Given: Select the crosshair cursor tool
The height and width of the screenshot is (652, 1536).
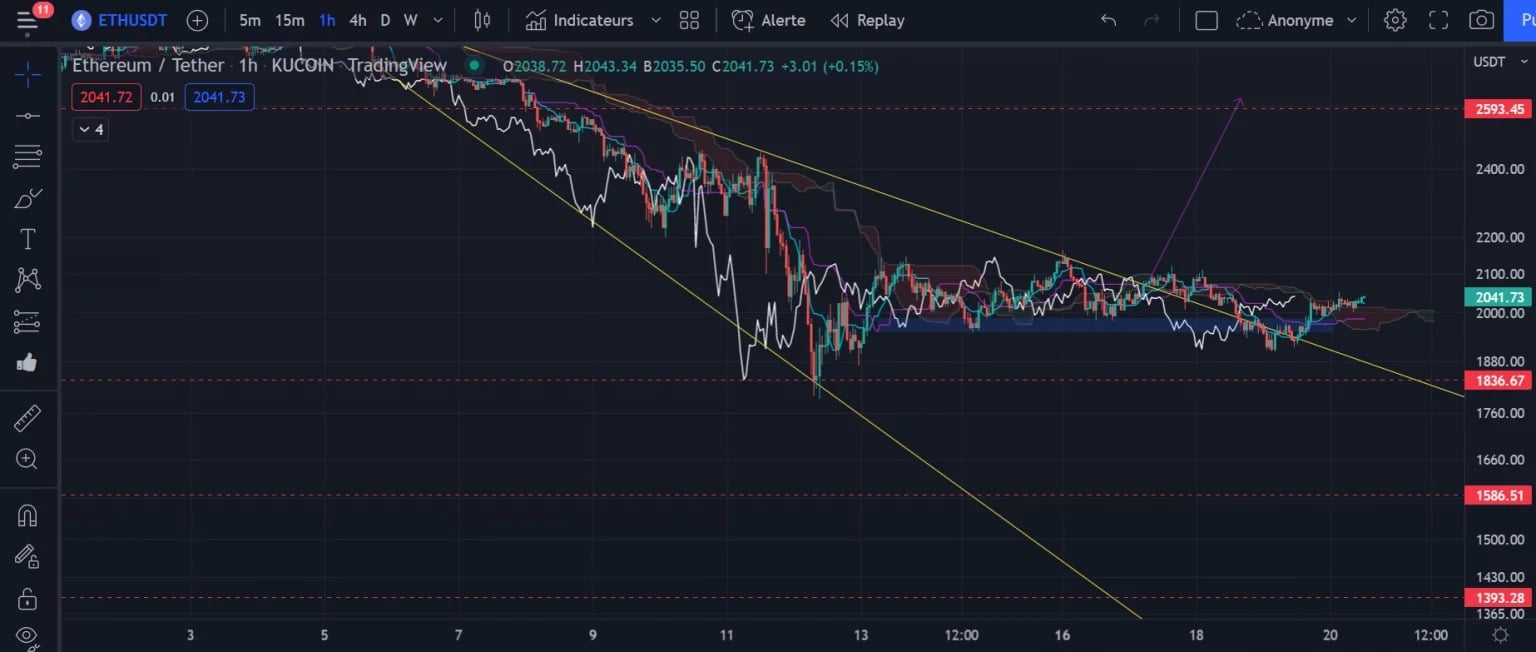Looking at the screenshot, I should click(x=28, y=74).
